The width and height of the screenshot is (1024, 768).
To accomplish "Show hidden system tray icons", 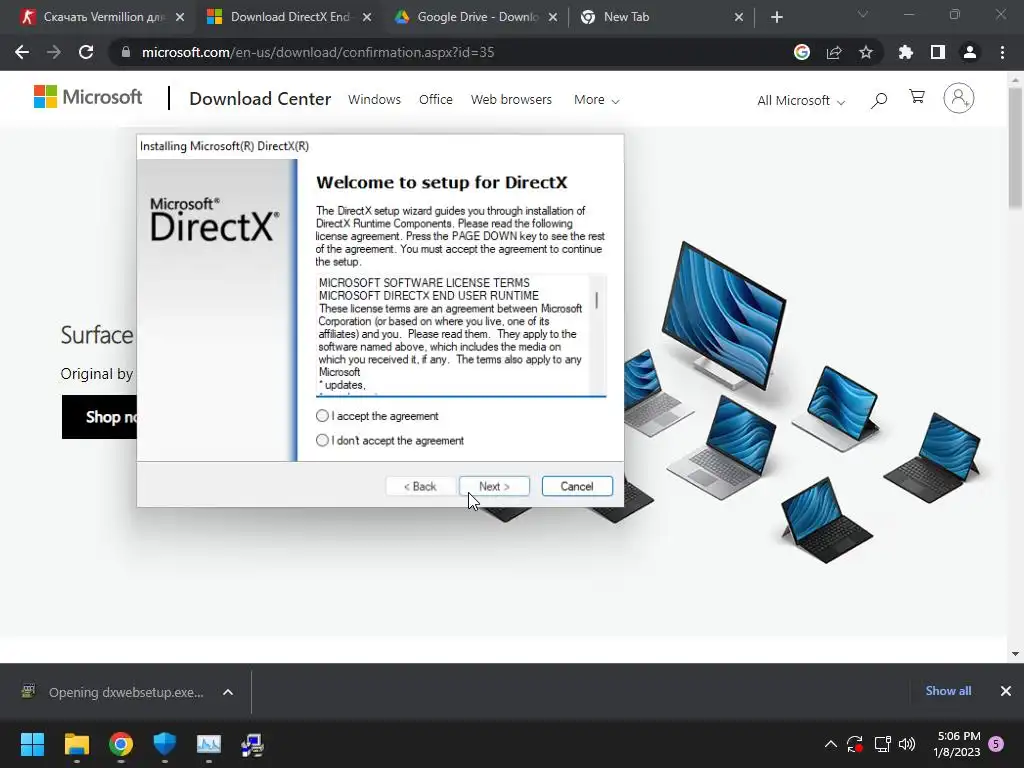I will [x=831, y=744].
